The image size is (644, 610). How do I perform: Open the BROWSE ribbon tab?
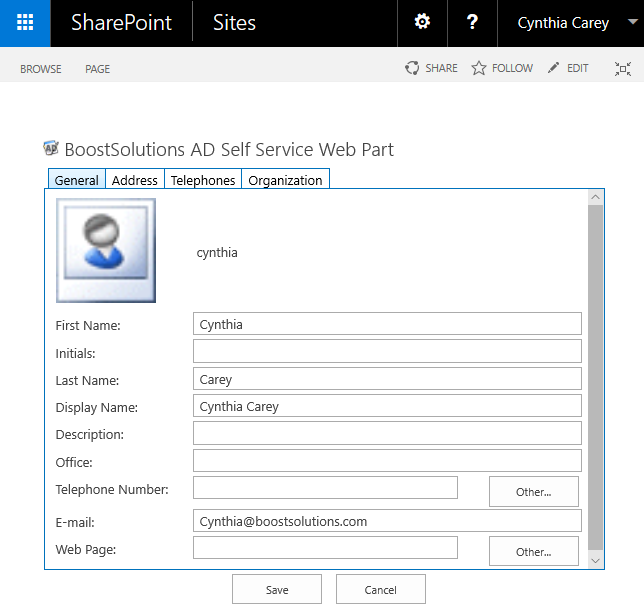(x=41, y=69)
